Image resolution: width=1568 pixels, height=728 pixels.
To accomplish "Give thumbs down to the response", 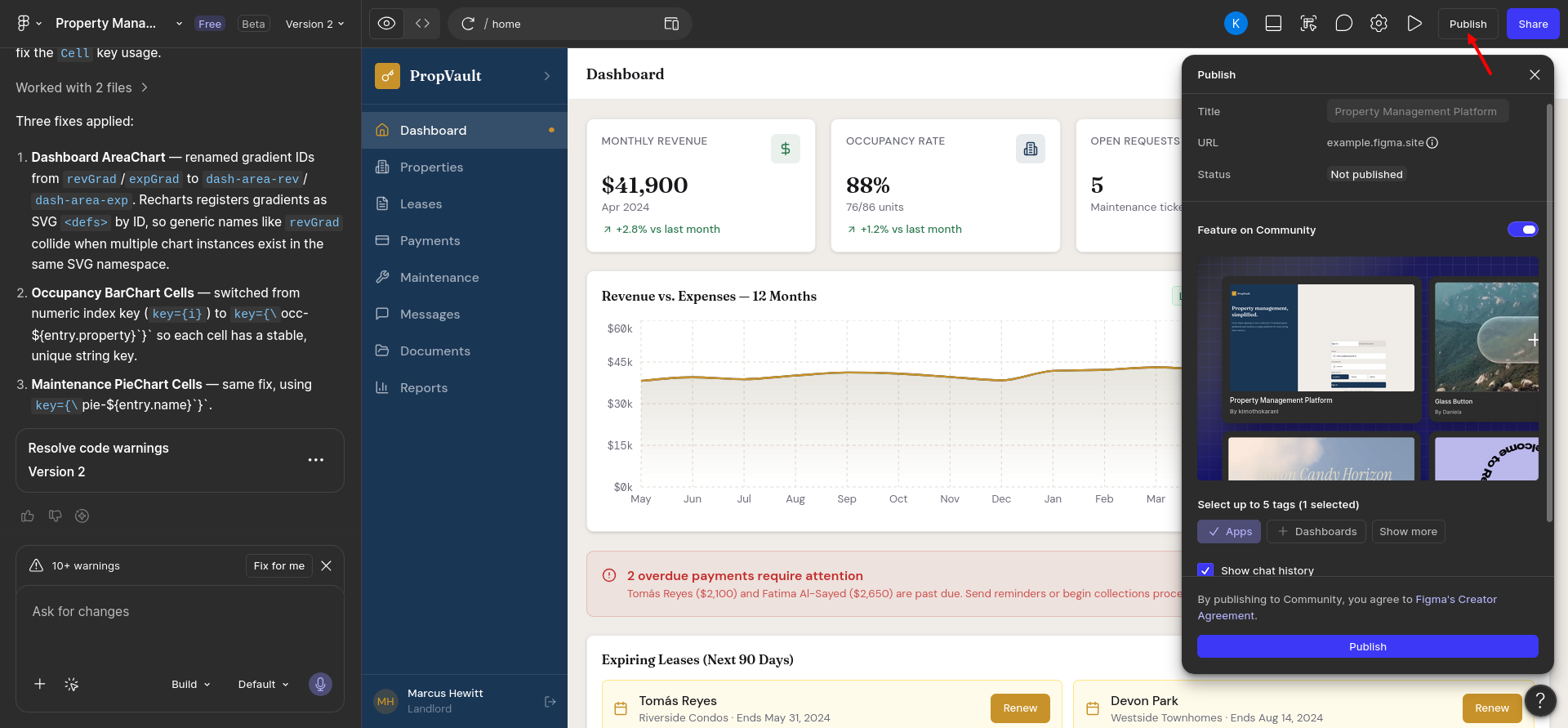I will click(x=55, y=516).
